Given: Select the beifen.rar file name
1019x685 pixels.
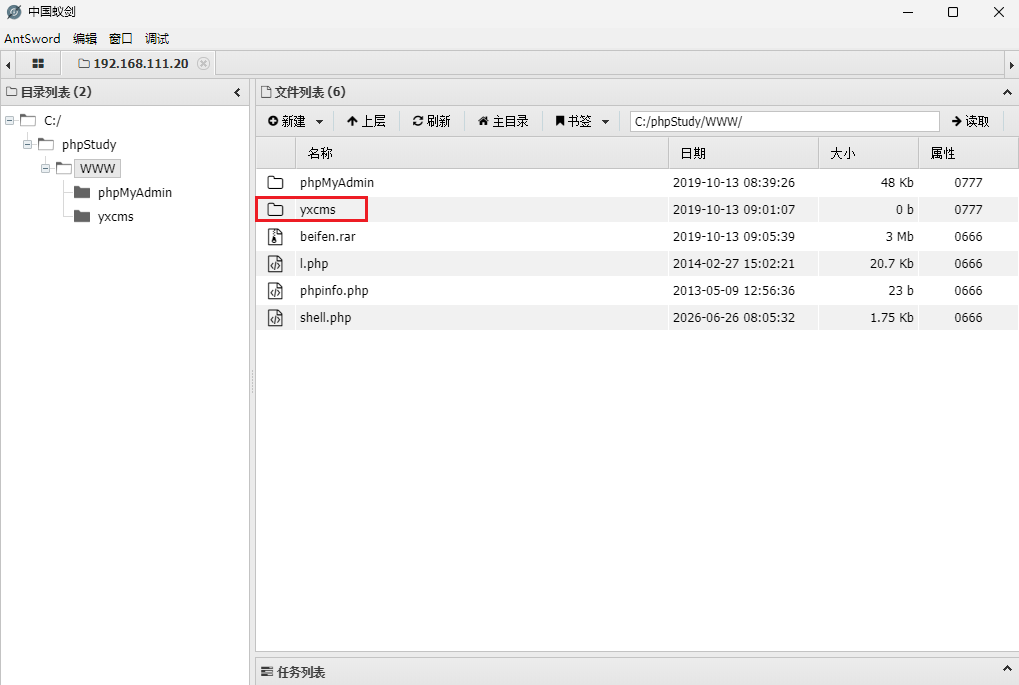Looking at the screenshot, I should point(328,237).
